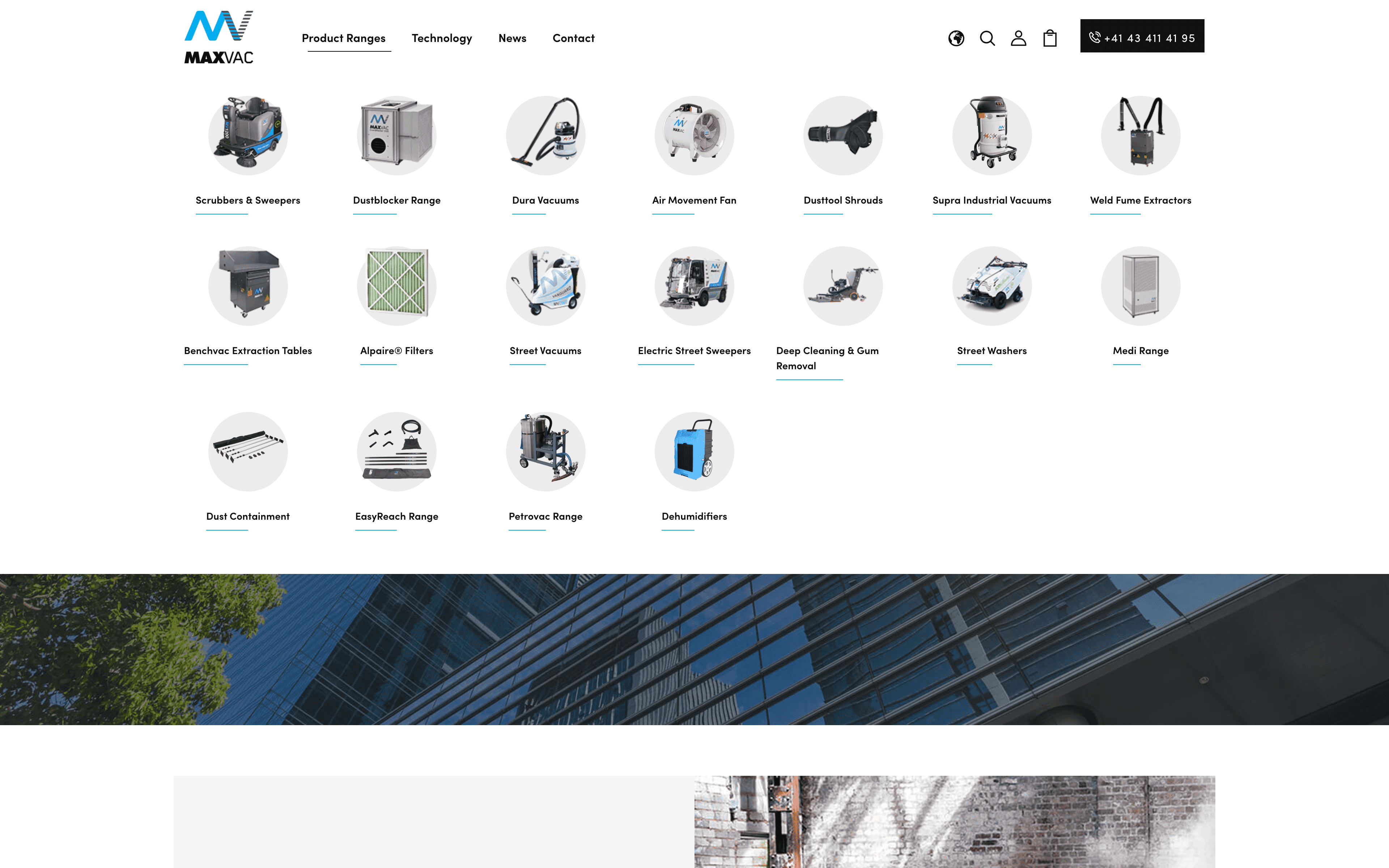The width and height of the screenshot is (1389, 868).
Task: Open the search magnifier icon
Action: [987, 38]
